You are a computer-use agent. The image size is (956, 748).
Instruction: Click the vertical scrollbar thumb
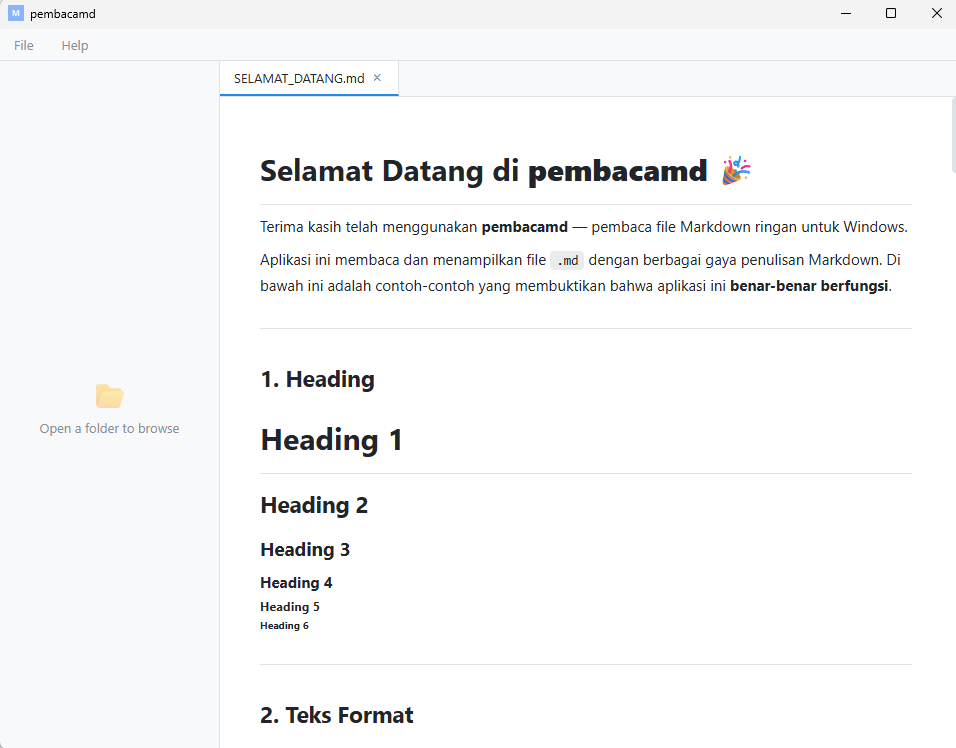(x=954, y=134)
